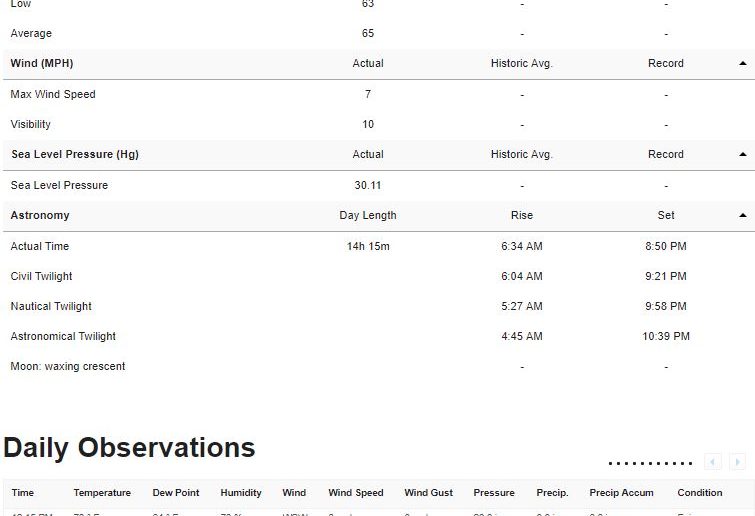The width and height of the screenshot is (755, 516).
Task: Sort by Pressure column header
Action: (x=494, y=493)
